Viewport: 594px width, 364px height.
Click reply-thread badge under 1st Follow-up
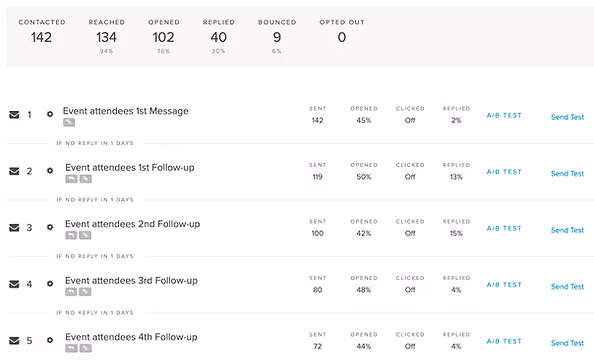coord(71,179)
